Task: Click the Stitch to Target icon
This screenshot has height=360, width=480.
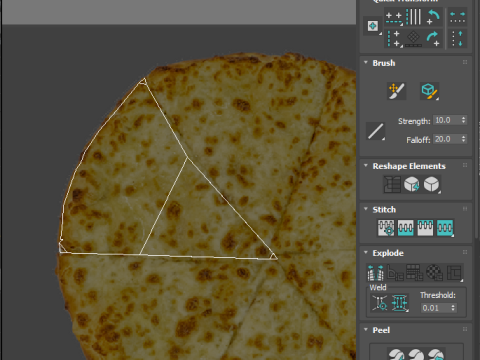Action: point(386,228)
